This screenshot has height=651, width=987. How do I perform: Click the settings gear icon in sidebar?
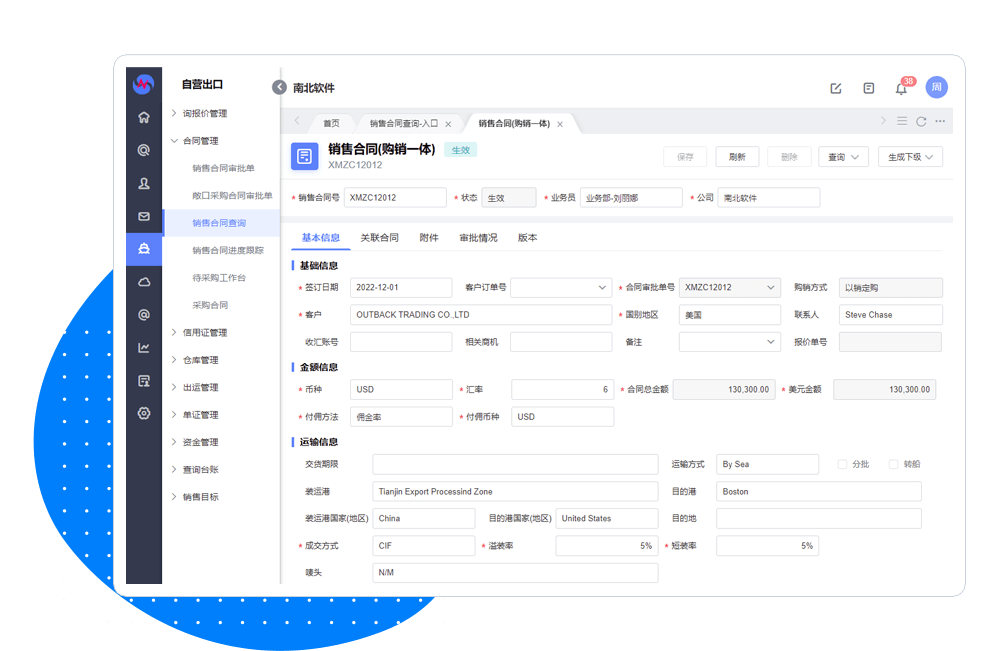[144, 413]
